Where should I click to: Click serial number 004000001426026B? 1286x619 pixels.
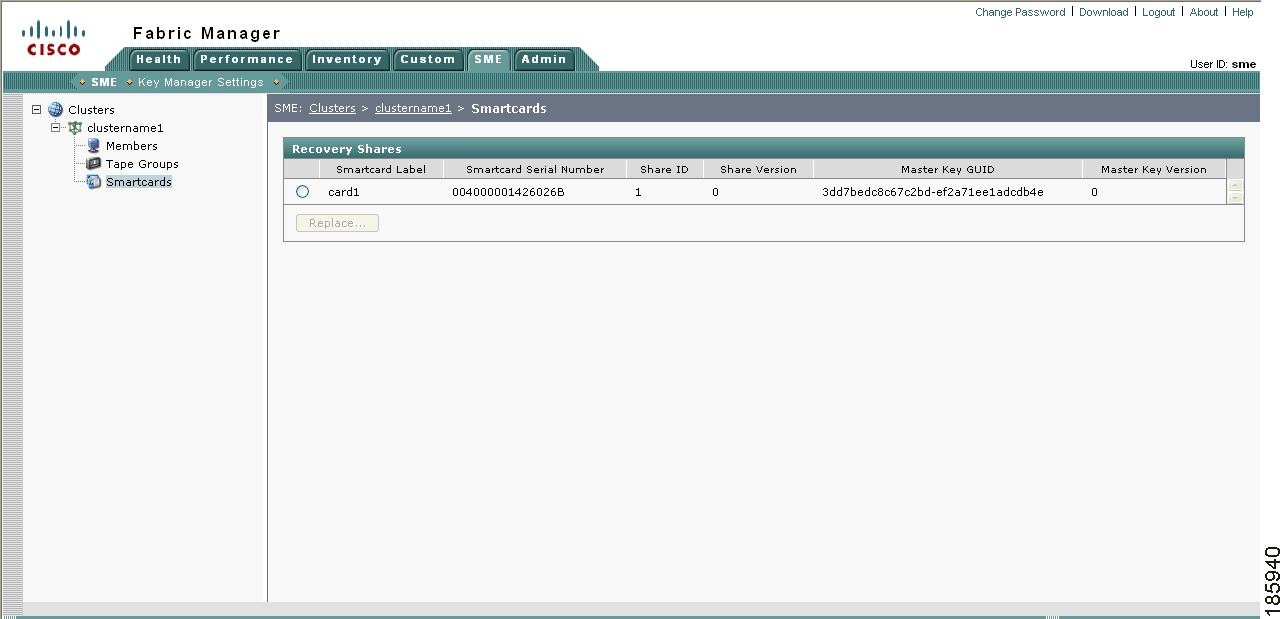(x=508, y=192)
